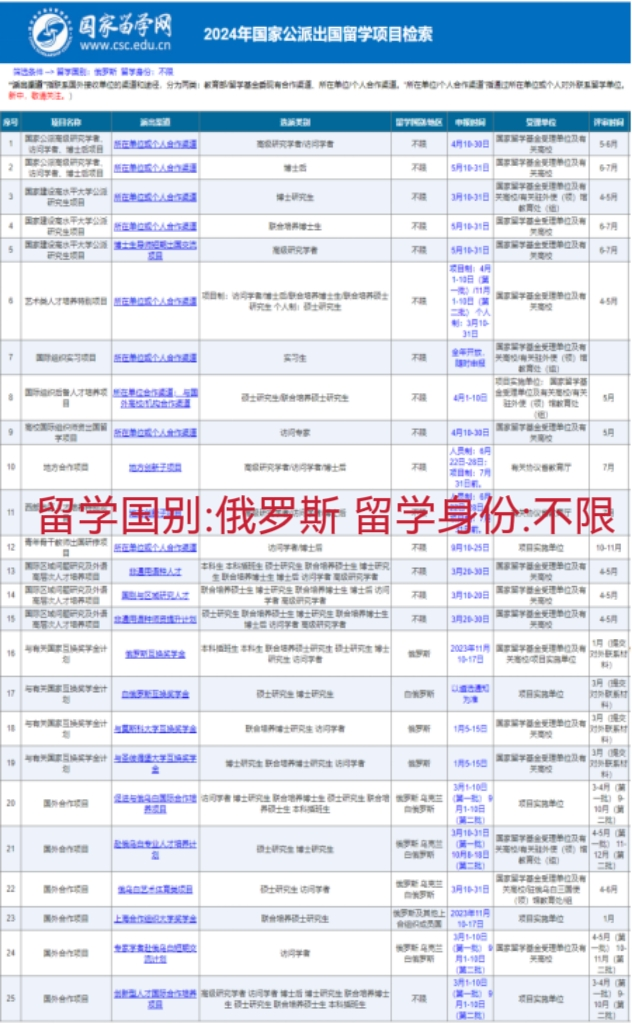Click the 有关协议省教育厅 cell in row 10
The image size is (632, 1024).
click(x=541, y=468)
